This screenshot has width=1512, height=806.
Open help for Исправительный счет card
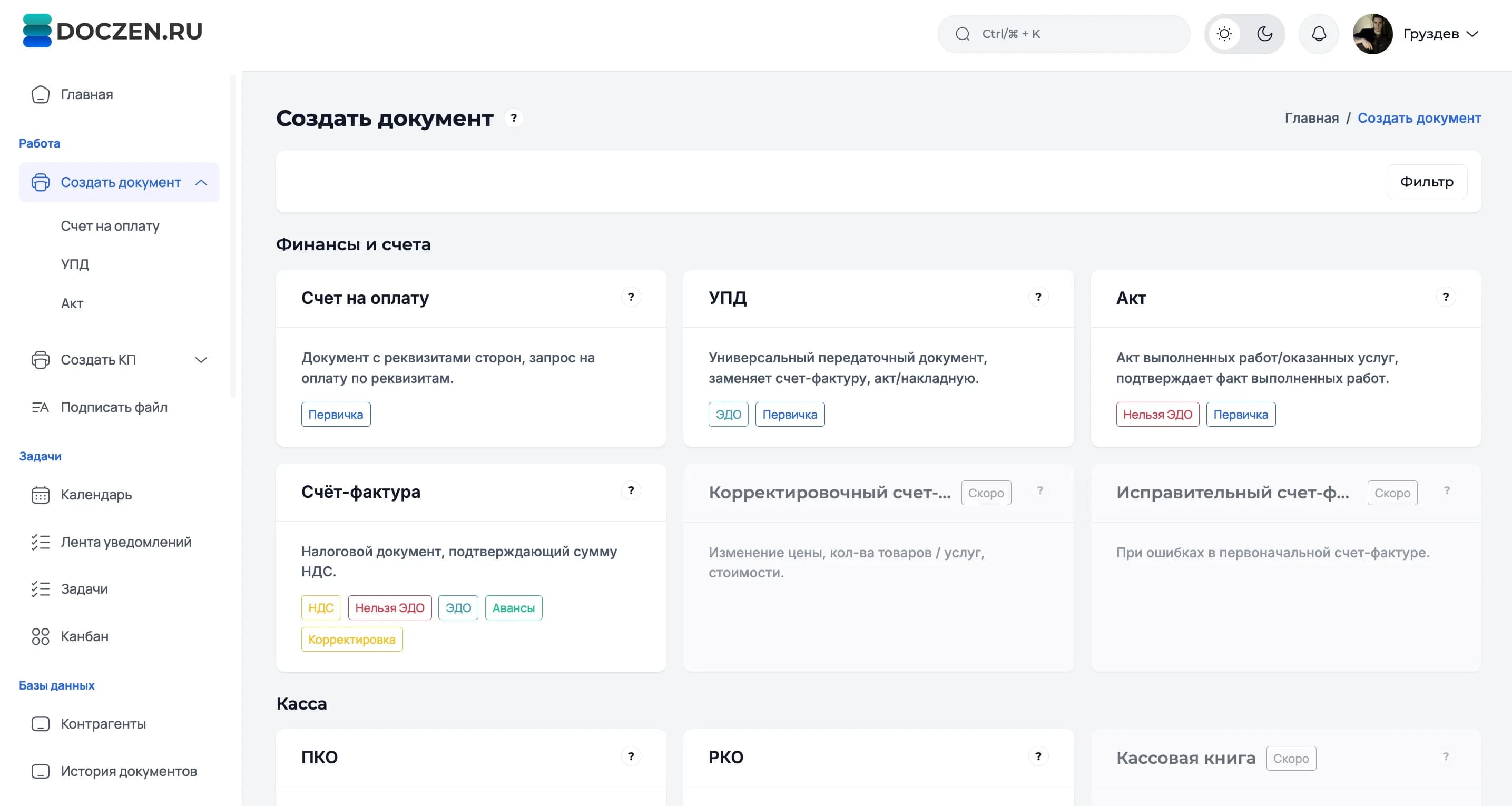(x=1447, y=490)
